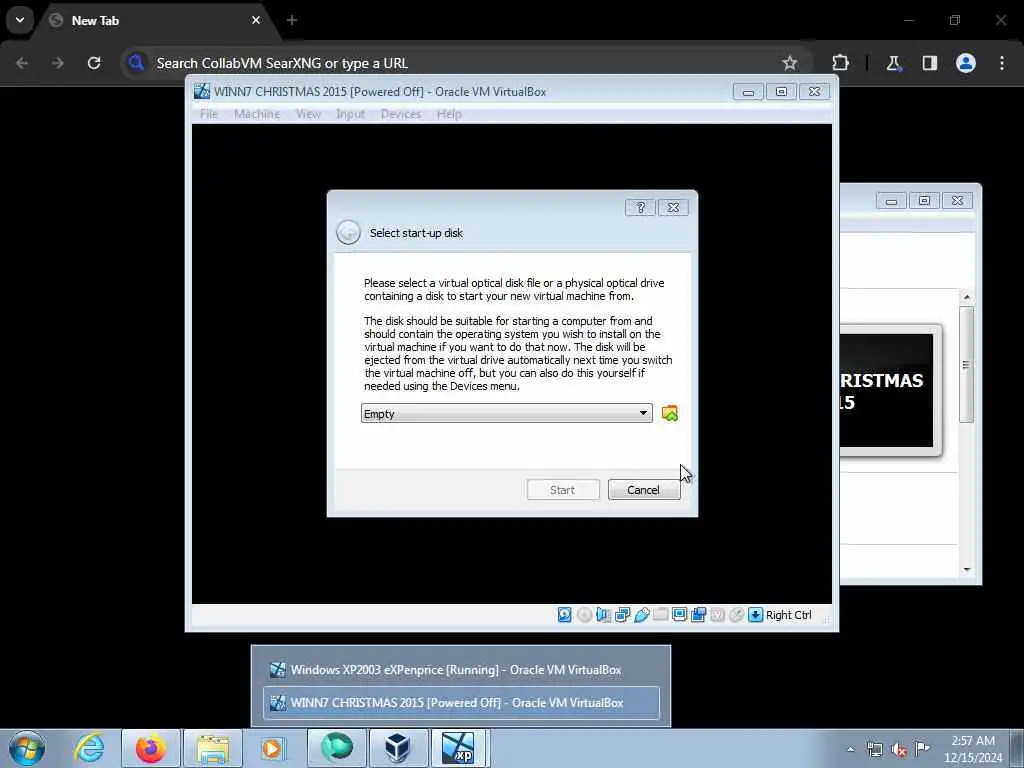Screen dimensions: 1024x768
Task: Launch Firefox from the taskbar
Action: 151,748
